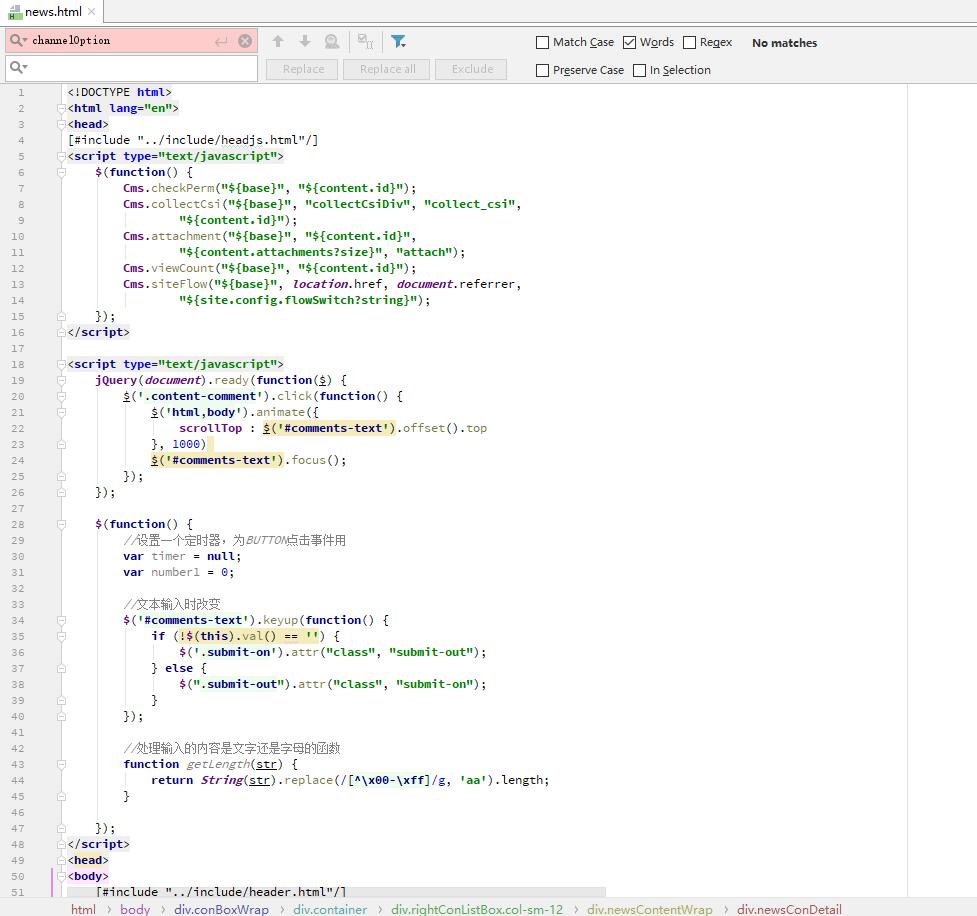This screenshot has width=977, height=916.
Task: Click the Find All usages icon
Action: 332,41
